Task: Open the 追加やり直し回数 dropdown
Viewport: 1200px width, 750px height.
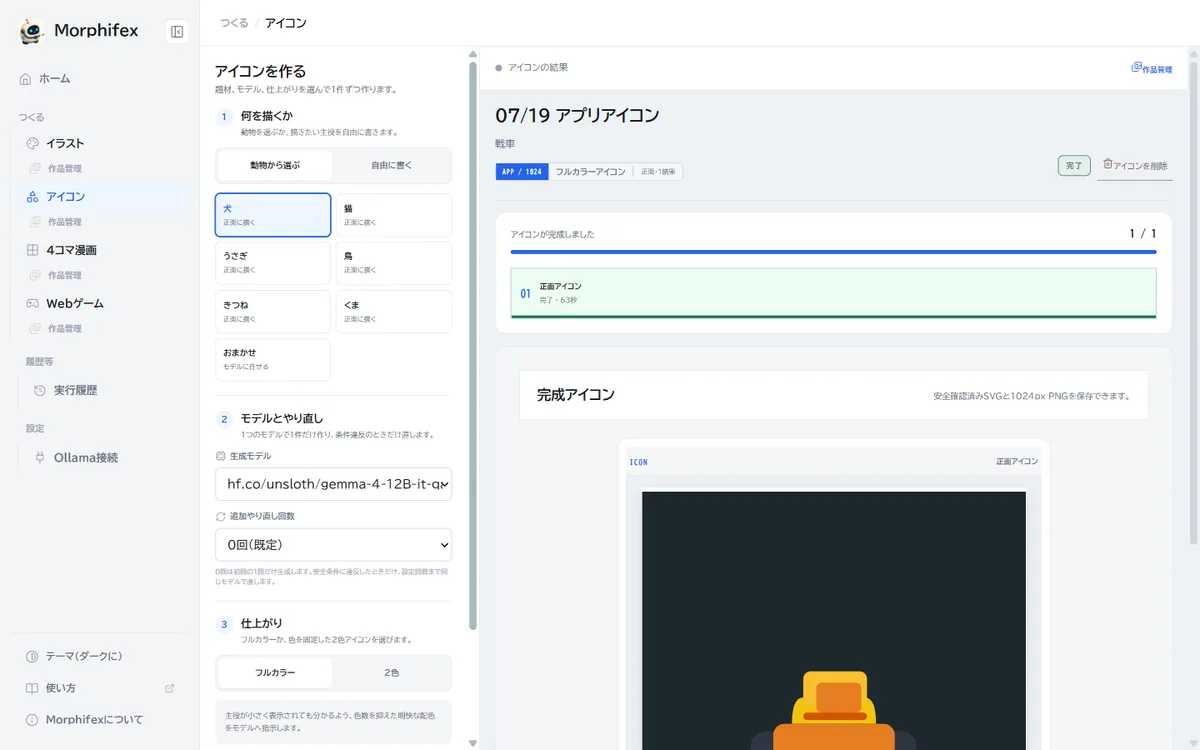Action: click(333, 545)
